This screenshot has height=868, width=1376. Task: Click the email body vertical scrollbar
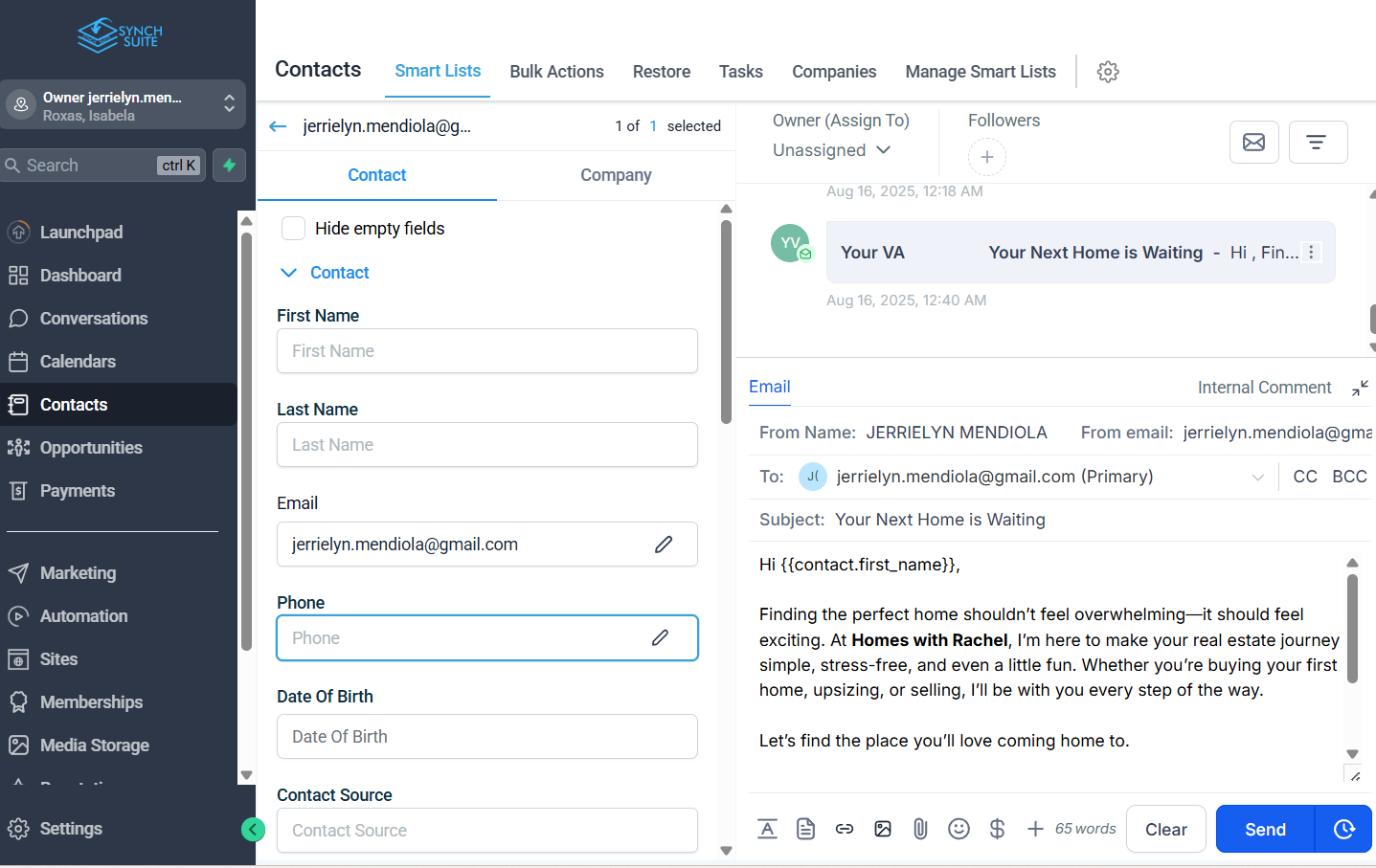[1352, 629]
